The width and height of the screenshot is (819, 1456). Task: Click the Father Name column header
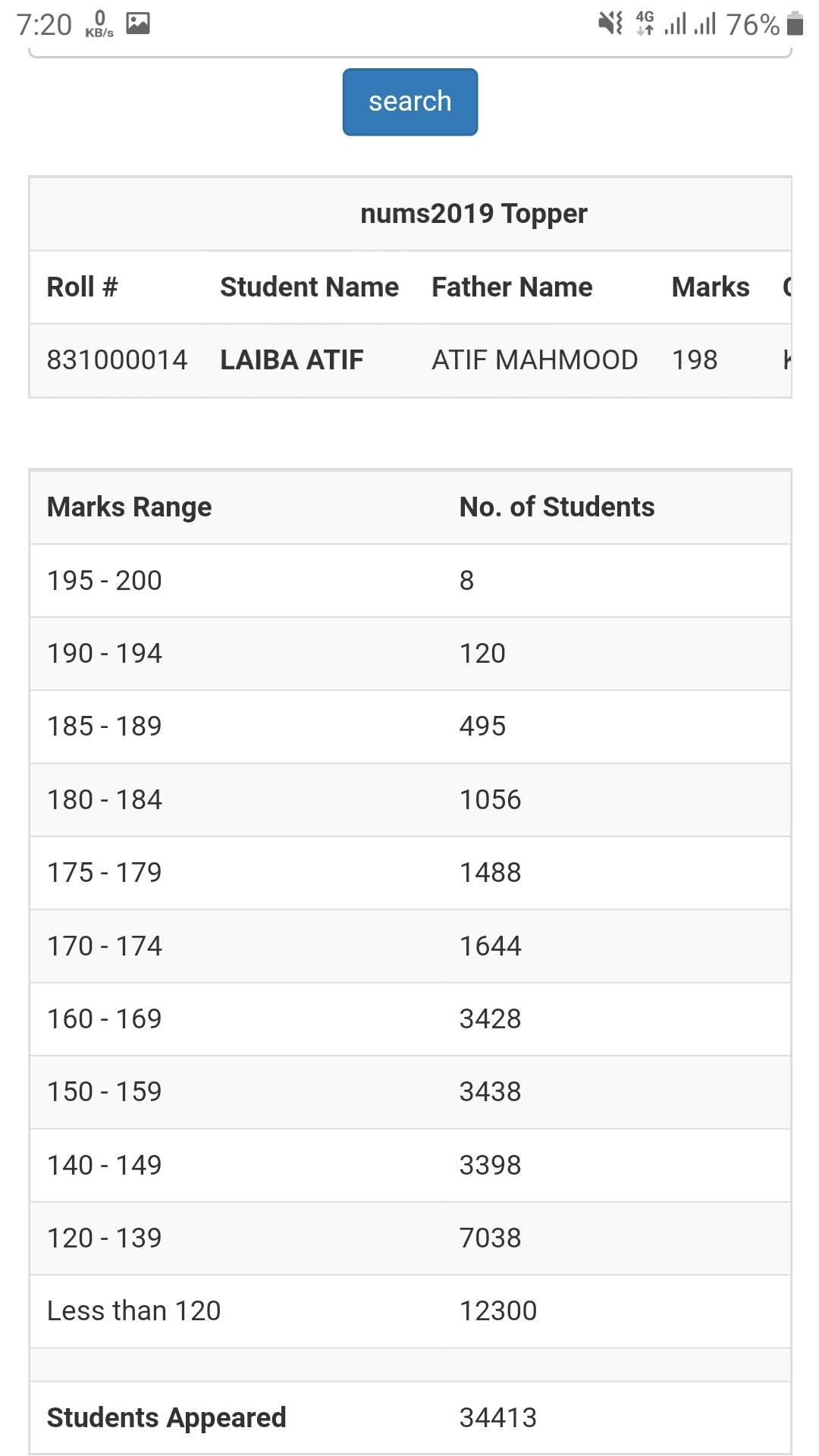coord(512,287)
